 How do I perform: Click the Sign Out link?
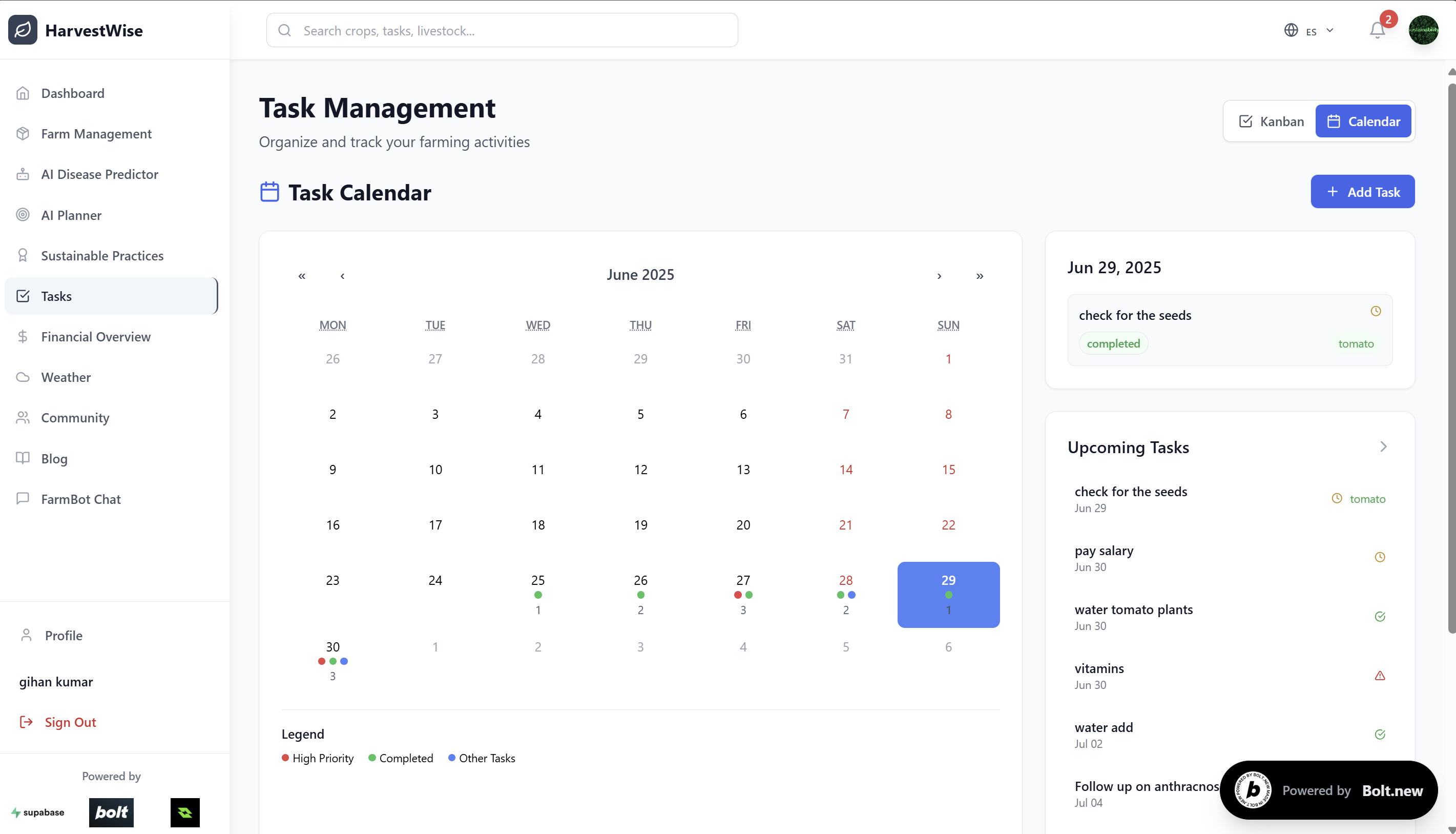click(x=70, y=722)
